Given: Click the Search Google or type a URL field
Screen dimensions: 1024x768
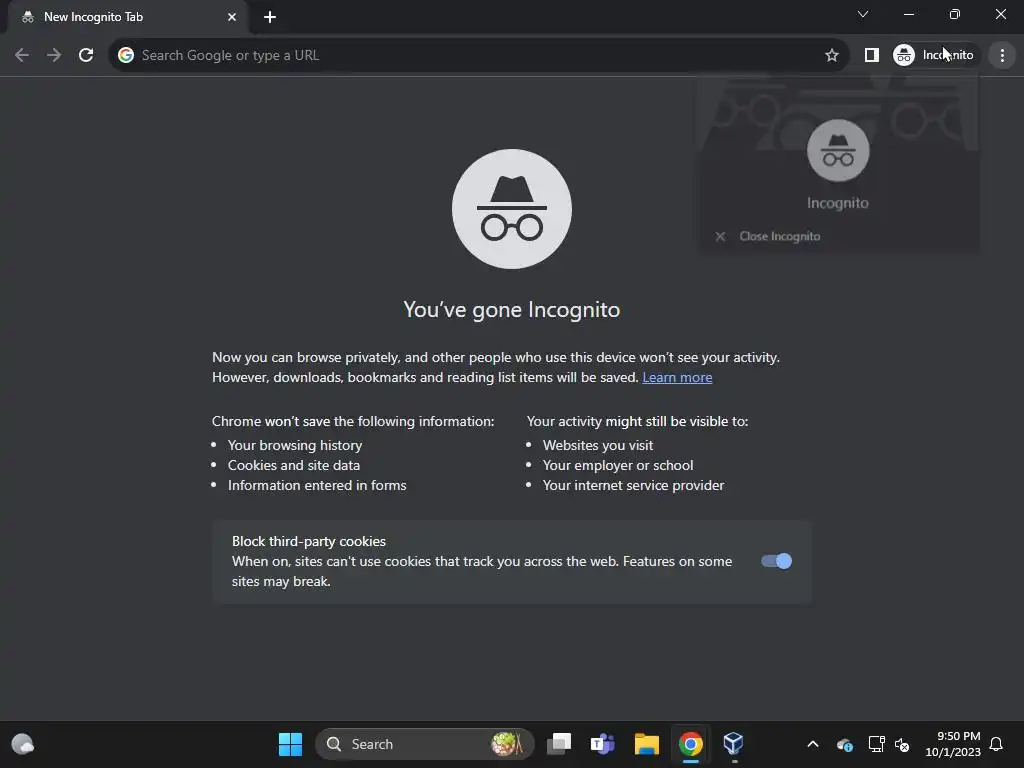Looking at the screenshot, I should [x=479, y=55].
